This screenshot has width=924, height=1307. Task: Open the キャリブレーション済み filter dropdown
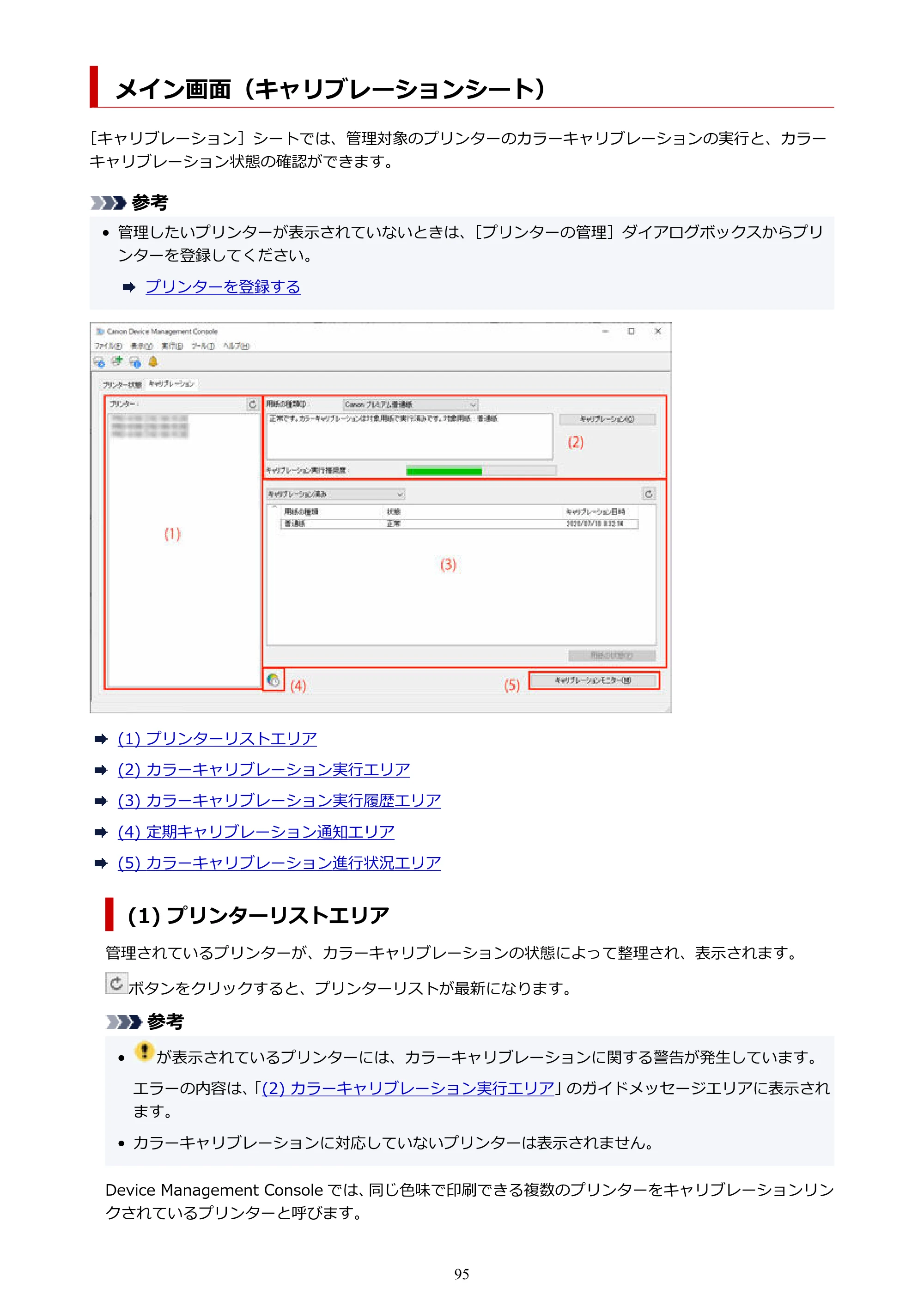(x=335, y=493)
